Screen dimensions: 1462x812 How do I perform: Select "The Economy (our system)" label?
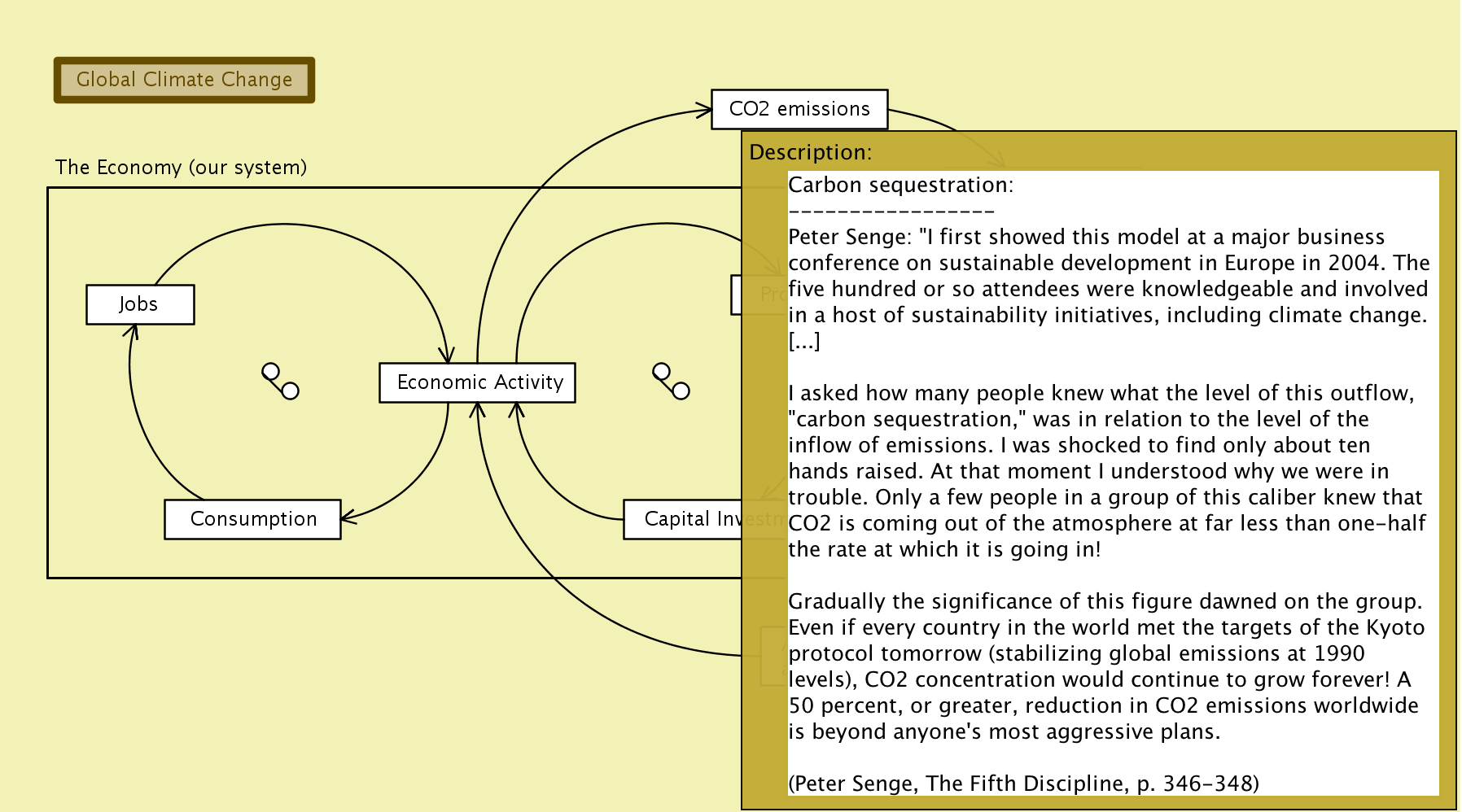(181, 168)
